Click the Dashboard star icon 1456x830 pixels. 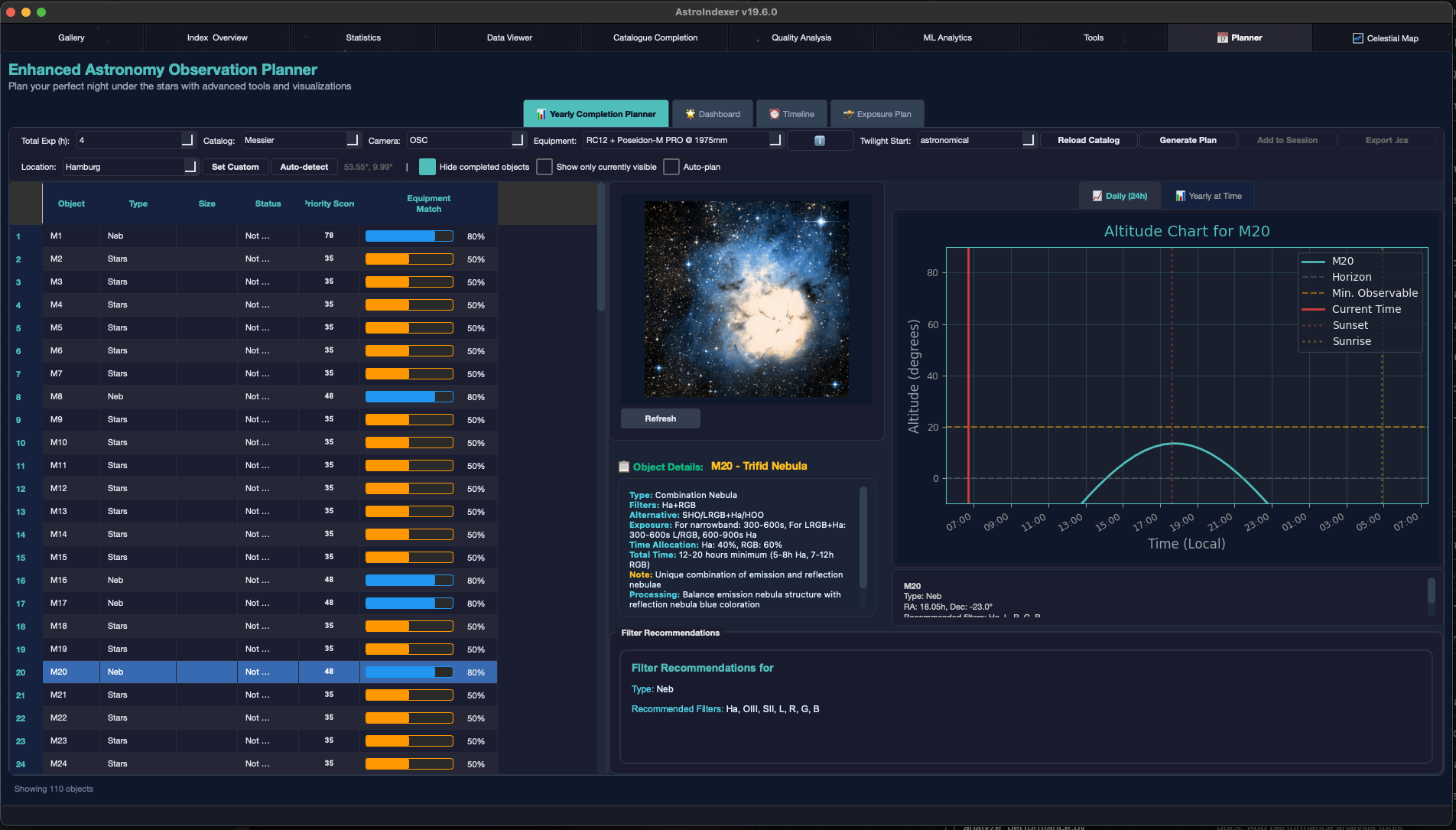(690, 115)
